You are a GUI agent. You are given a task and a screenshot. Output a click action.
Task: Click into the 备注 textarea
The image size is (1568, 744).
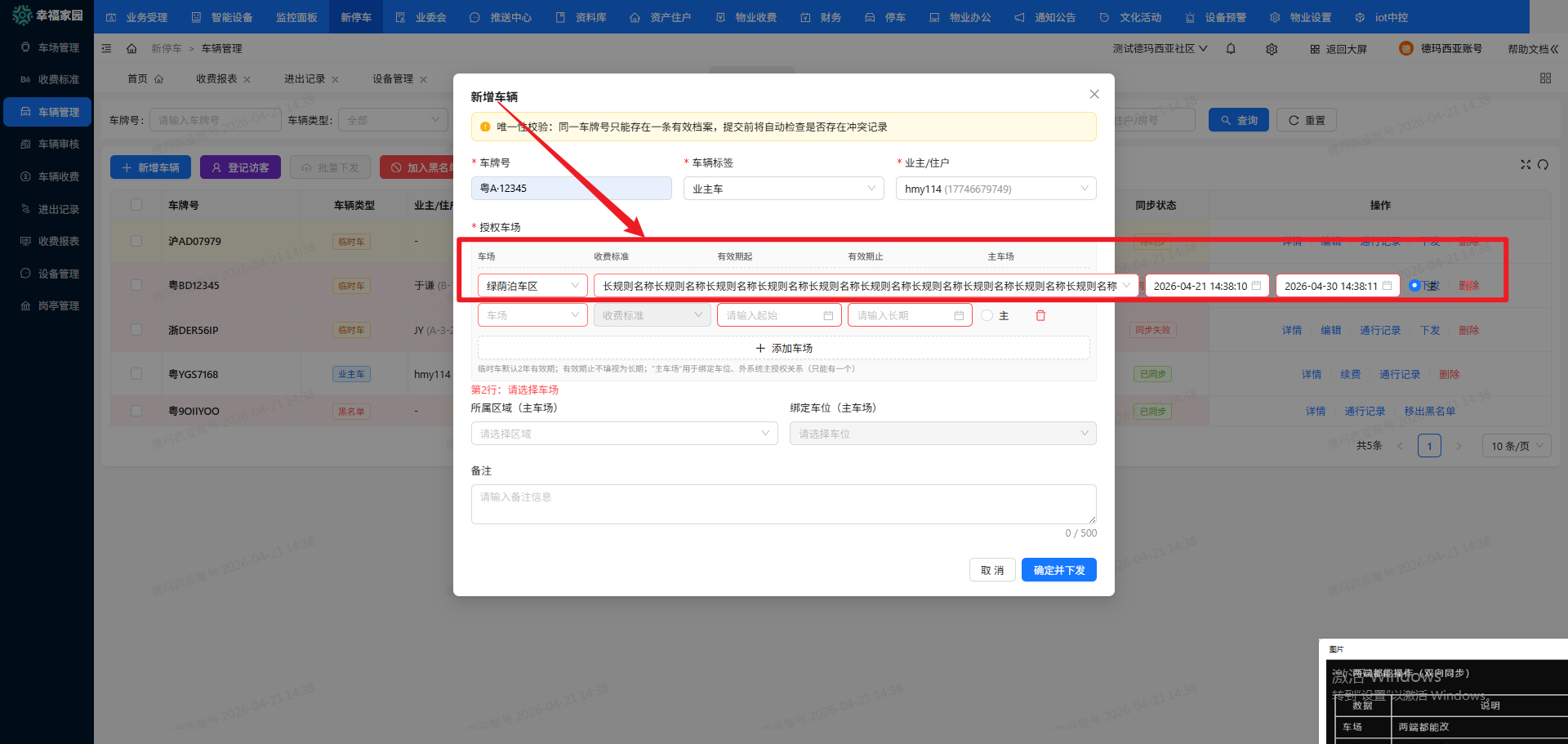pyautogui.click(x=782, y=505)
